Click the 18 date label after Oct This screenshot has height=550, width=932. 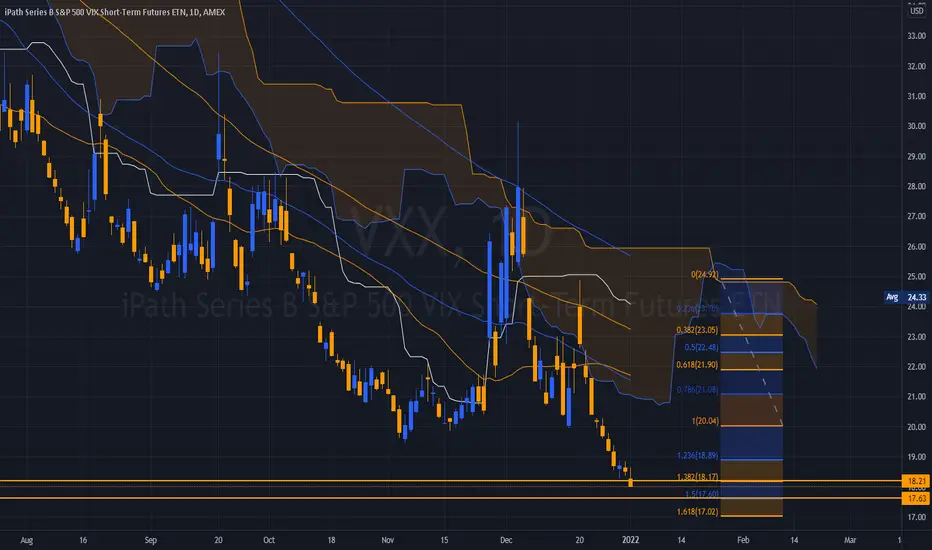(331, 540)
